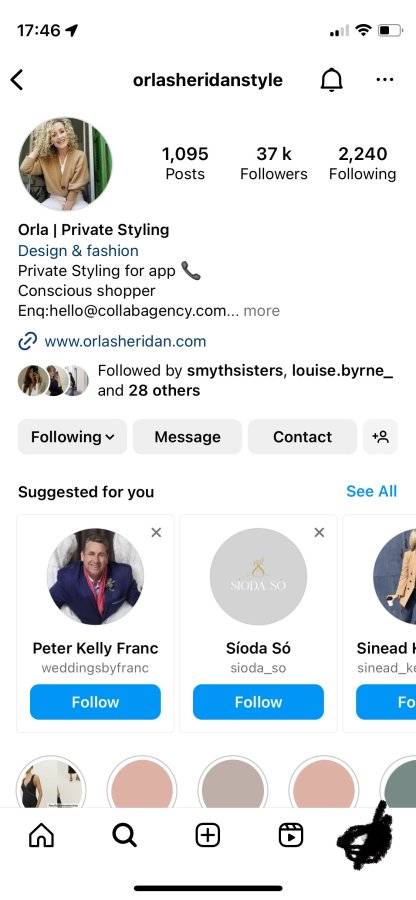This screenshot has width=416, height=900.
Task: Expand the Following dropdown button
Action: (x=72, y=437)
